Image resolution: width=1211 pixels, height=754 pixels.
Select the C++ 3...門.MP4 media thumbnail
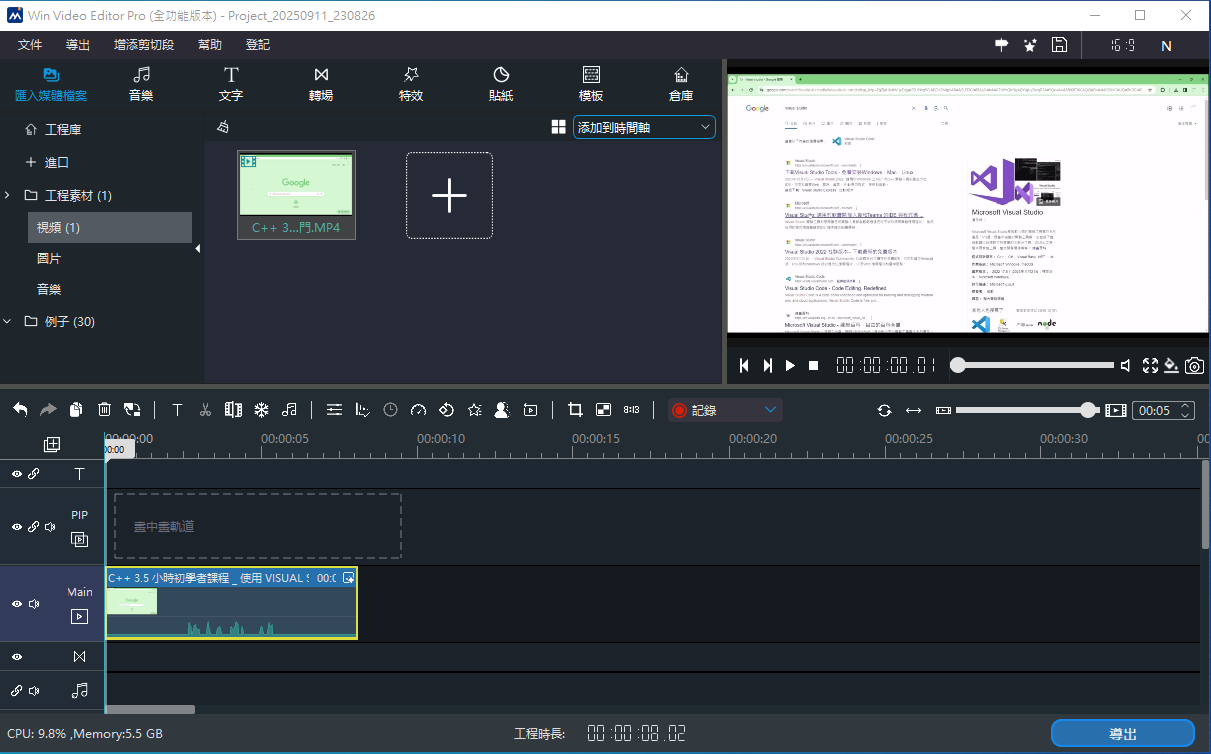(296, 195)
